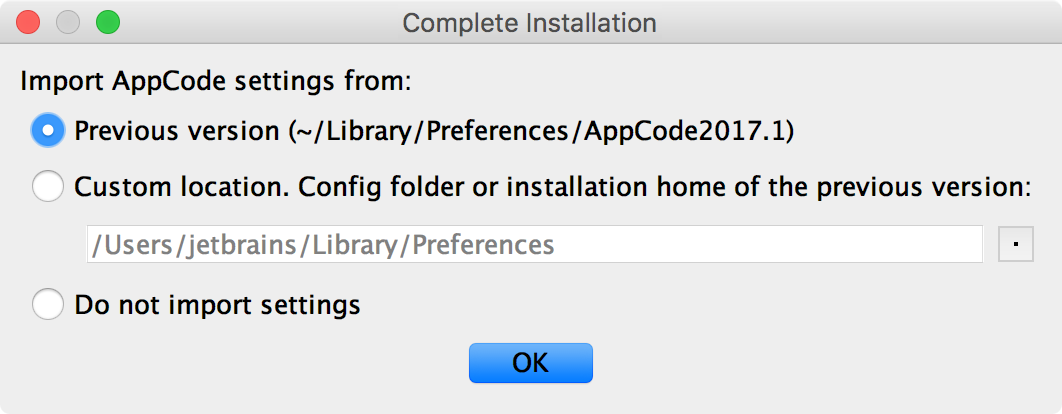Open folder browser via the ellipsis button
The image size is (1062, 414).
click(1016, 244)
